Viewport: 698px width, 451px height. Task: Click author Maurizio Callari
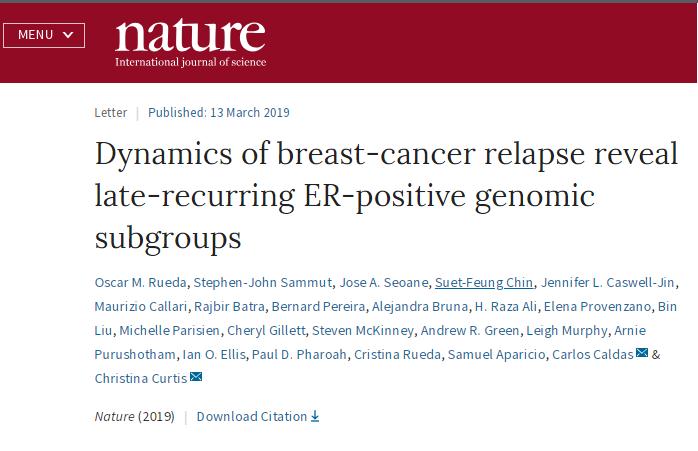[141, 306]
